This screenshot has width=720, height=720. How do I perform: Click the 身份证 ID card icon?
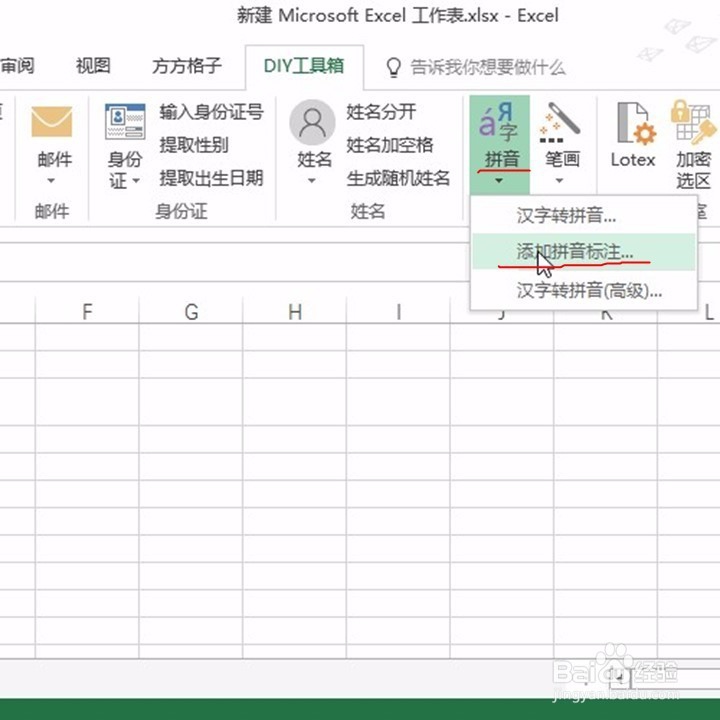125,122
